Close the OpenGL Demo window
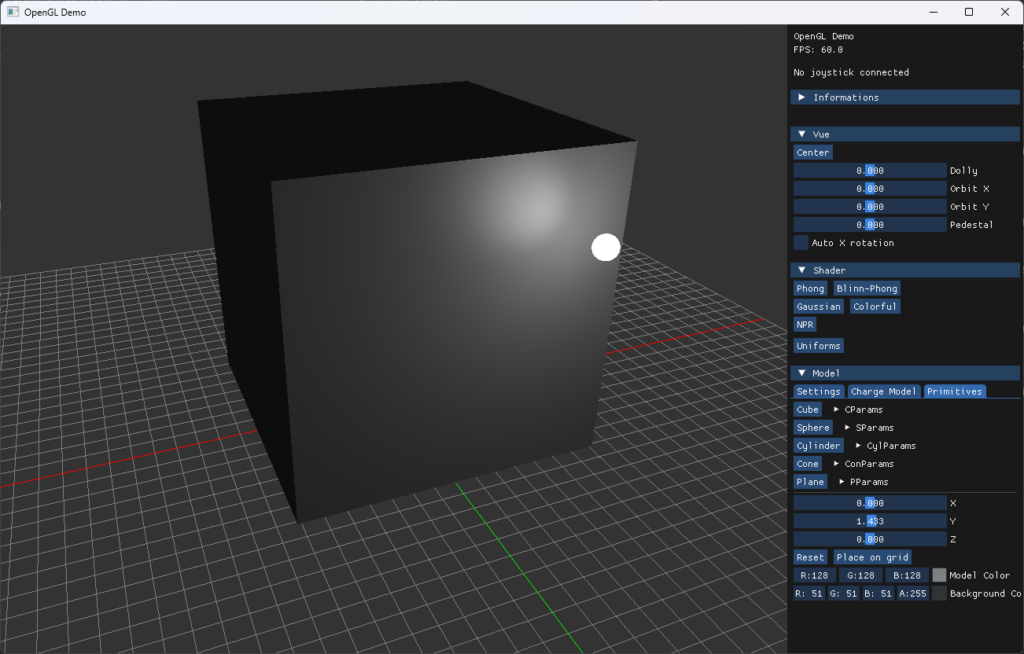Viewport: 1024px width, 654px height. [x=1005, y=12]
